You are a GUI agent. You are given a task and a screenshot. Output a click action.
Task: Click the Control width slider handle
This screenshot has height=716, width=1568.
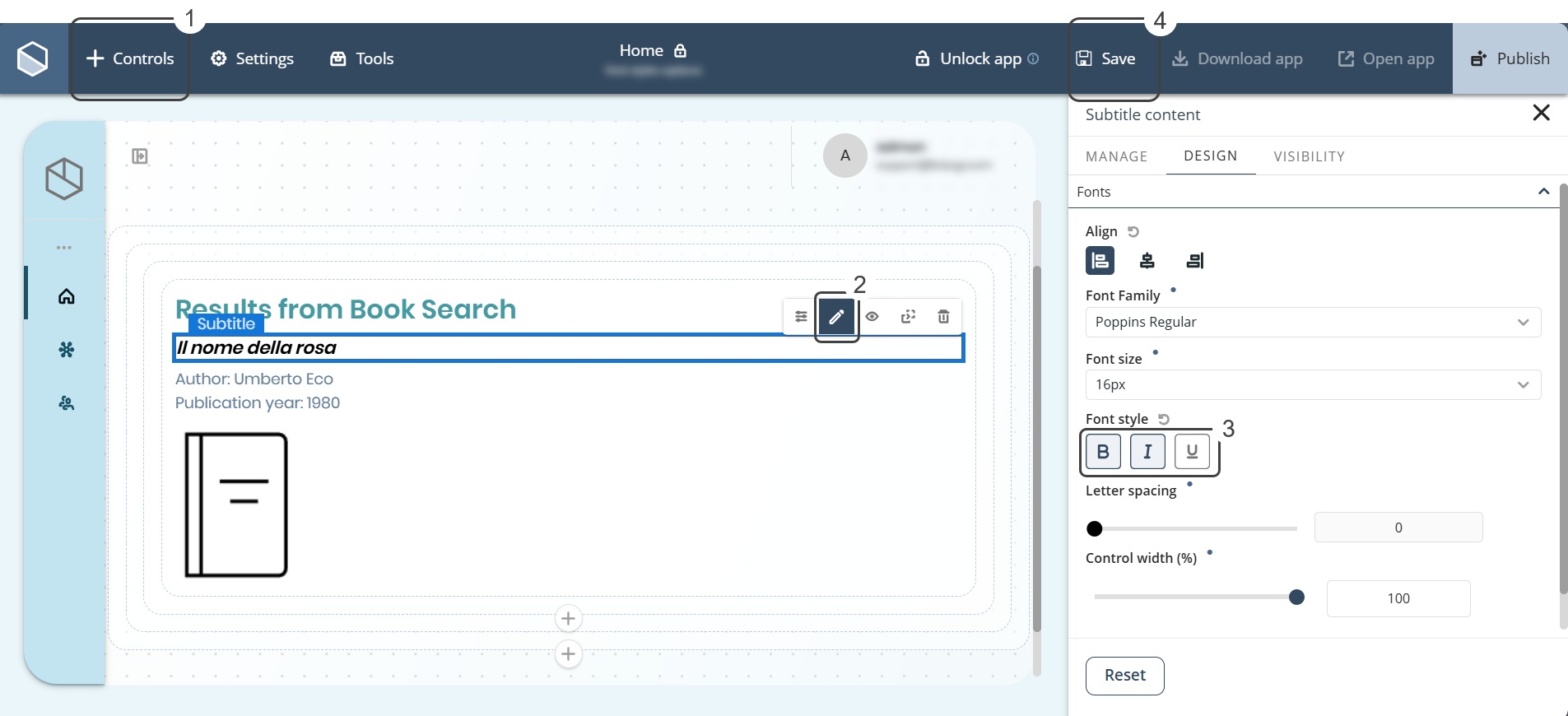(1296, 597)
